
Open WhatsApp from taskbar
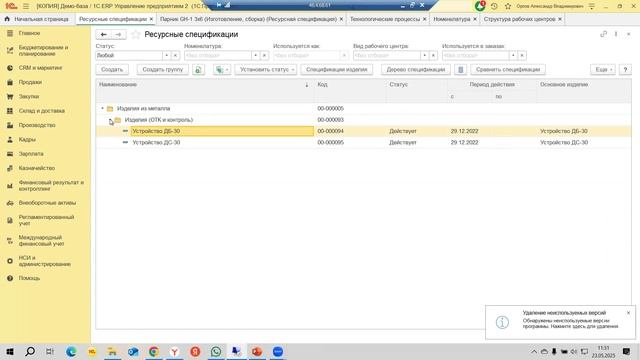tap(216, 351)
